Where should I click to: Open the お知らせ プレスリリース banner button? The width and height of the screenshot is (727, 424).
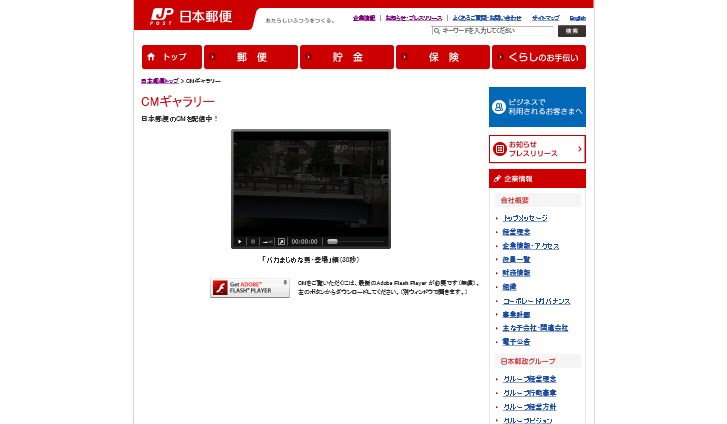pos(537,149)
